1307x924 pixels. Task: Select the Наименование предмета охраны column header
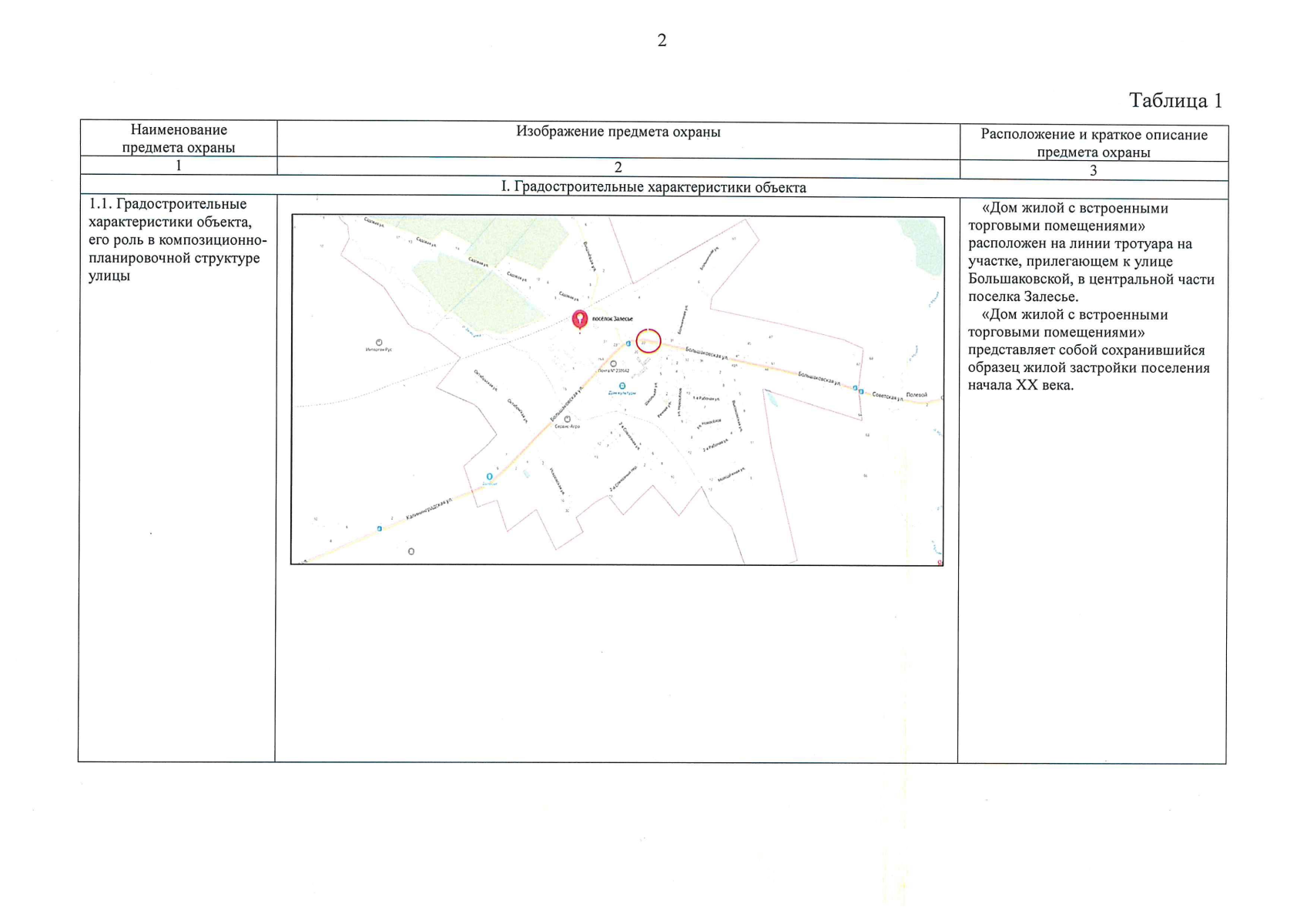tap(179, 139)
